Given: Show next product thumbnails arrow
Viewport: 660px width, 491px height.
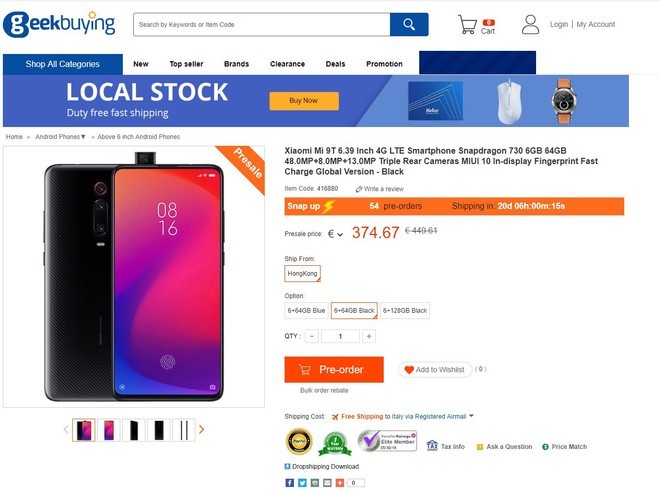Looking at the screenshot, I should tap(202, 430).
